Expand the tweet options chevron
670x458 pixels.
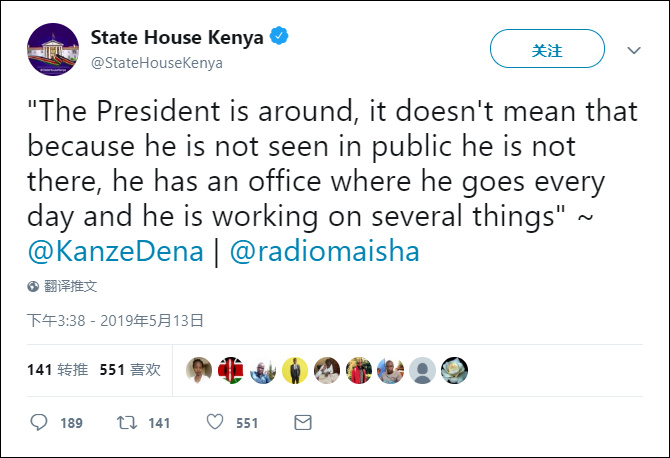point(633,49)
